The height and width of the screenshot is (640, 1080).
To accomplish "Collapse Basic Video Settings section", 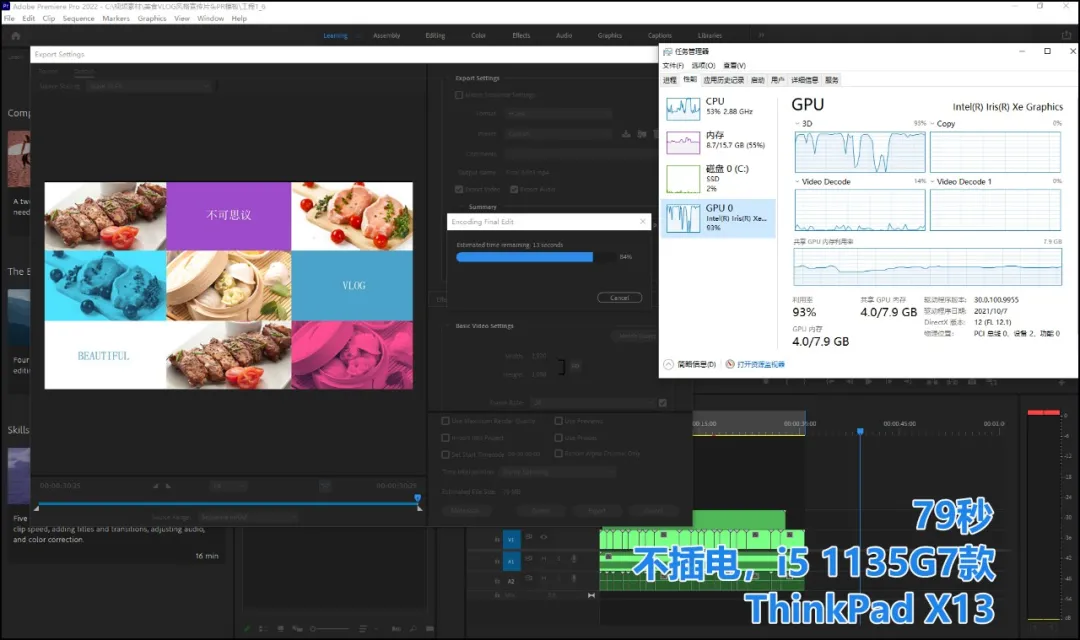I will (448, 326).
